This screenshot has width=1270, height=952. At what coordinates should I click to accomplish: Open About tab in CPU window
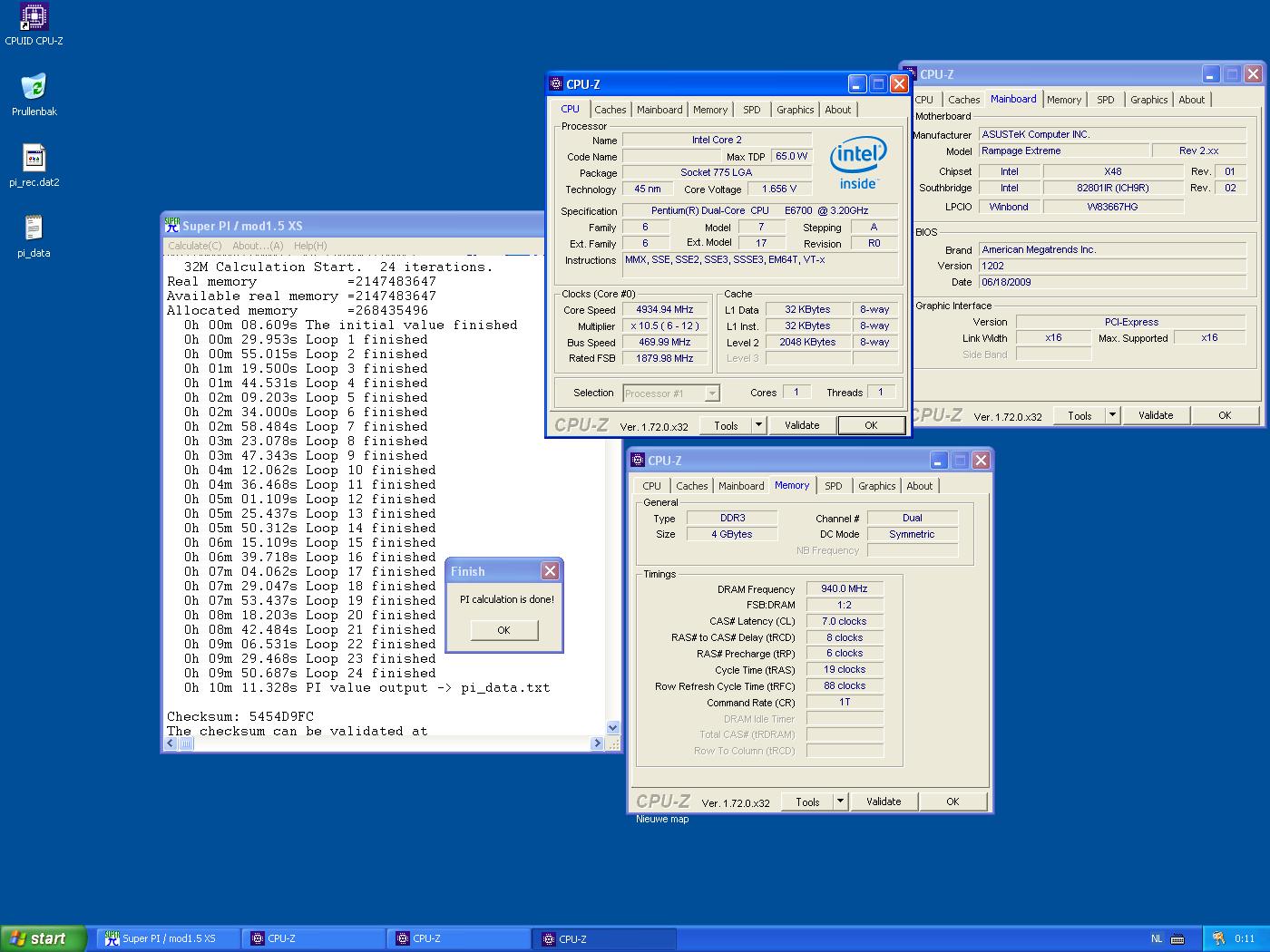coord(838,110)
